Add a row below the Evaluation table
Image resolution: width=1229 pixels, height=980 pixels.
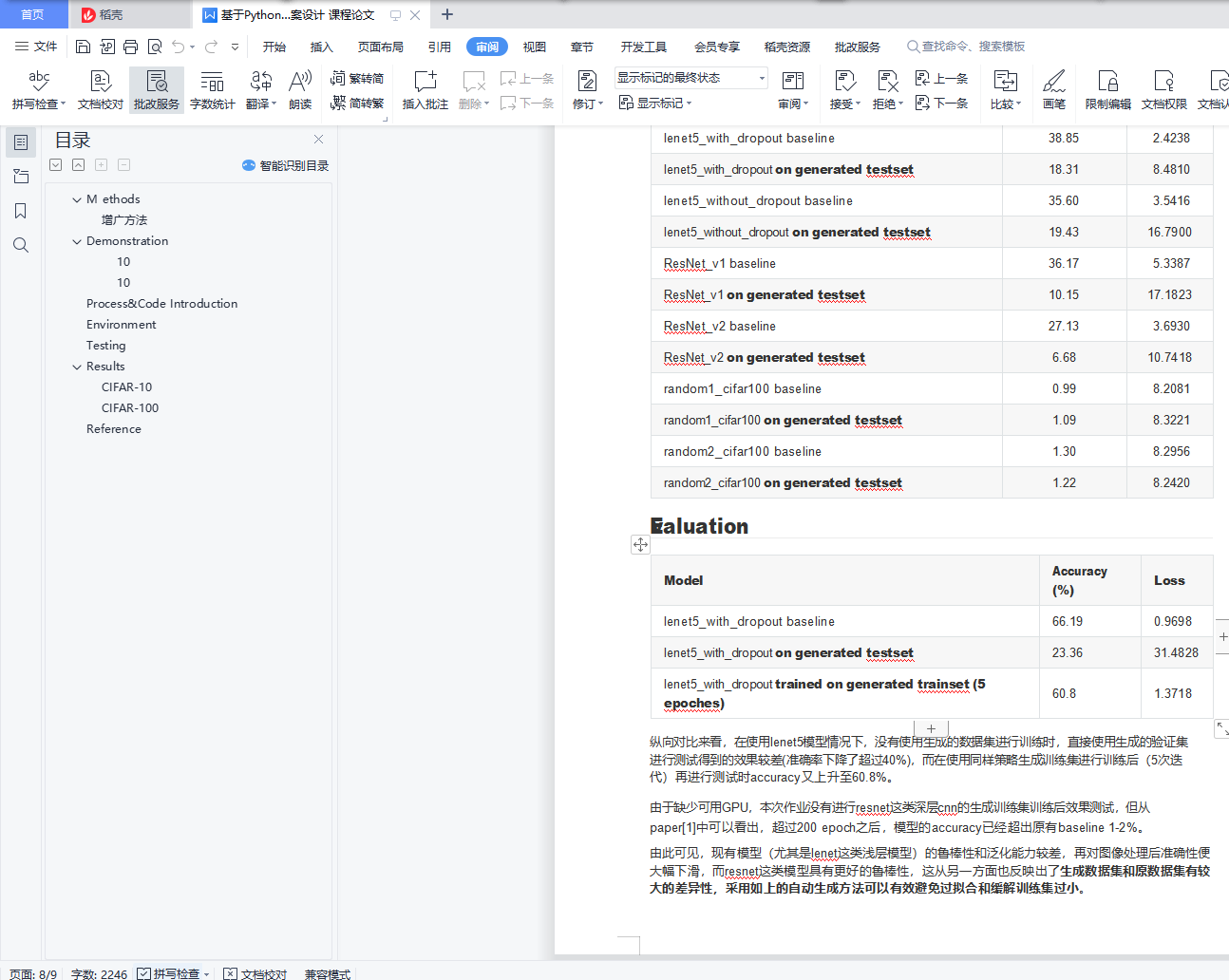[x=931, y=728]
